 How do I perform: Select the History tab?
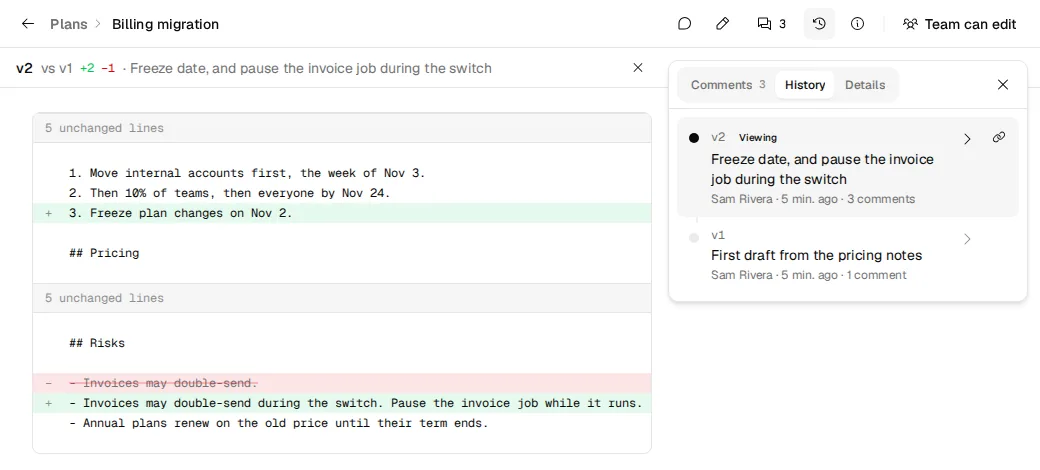click(805, 85)
